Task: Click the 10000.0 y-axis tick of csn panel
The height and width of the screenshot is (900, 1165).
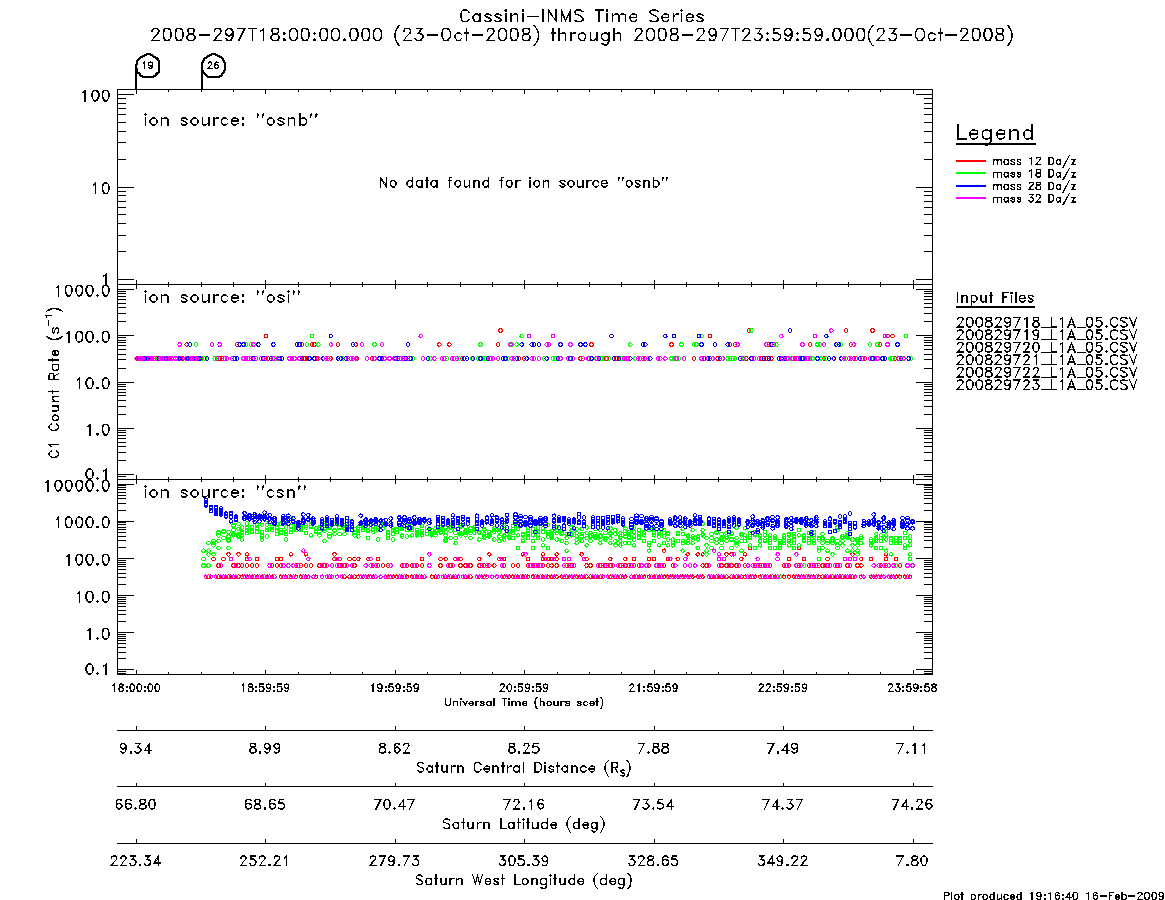Action: (77, 486)
